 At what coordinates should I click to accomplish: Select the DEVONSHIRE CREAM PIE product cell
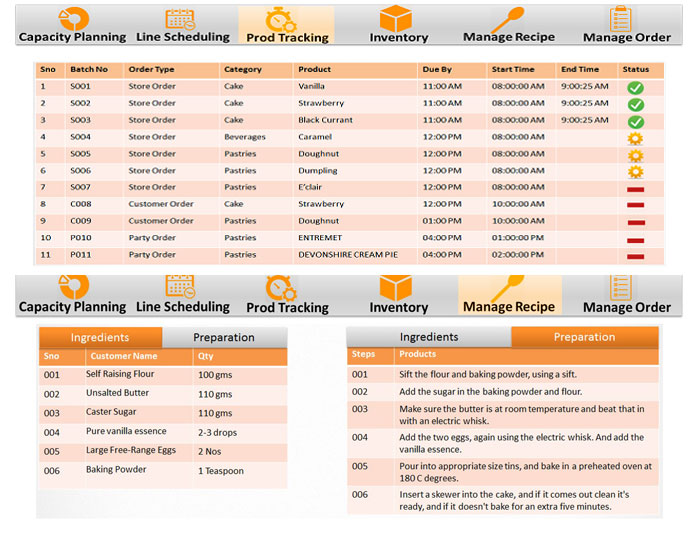coord(348,255)
